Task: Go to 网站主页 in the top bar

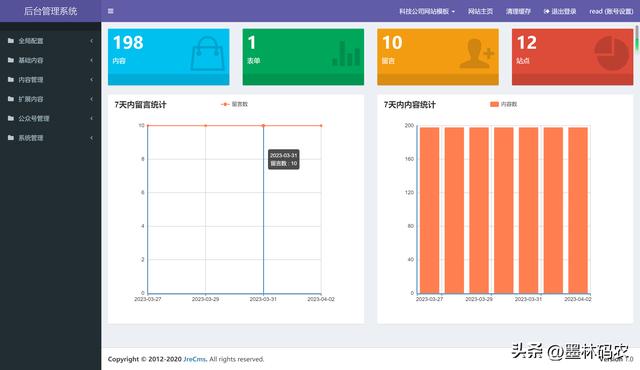Action: pos(480,11)
